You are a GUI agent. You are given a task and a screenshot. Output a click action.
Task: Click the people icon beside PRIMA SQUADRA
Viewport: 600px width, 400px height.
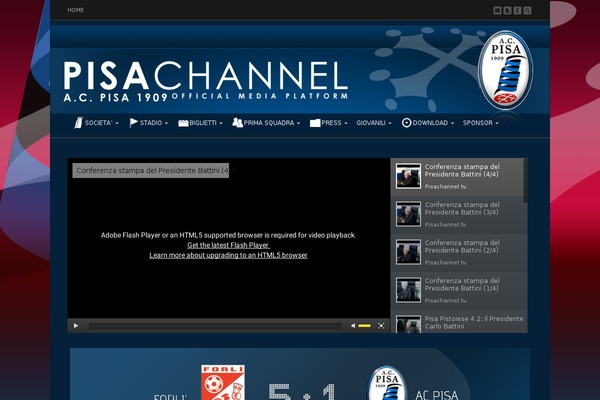[x=237, y=122]
